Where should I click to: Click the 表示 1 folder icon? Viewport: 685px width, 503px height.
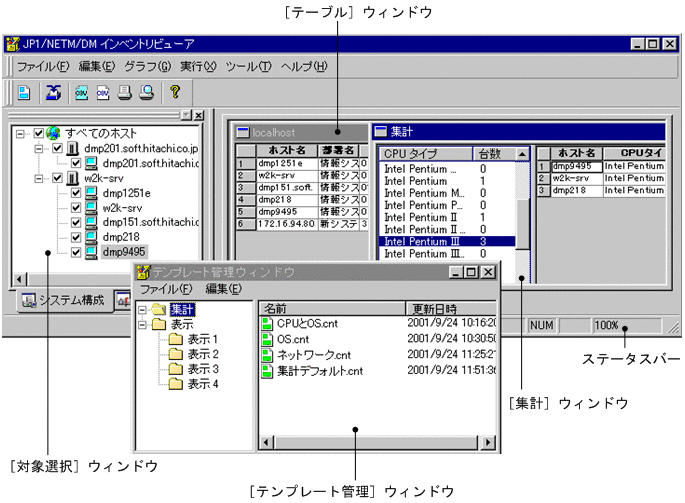pyautogui.click(x=176, y=339)
